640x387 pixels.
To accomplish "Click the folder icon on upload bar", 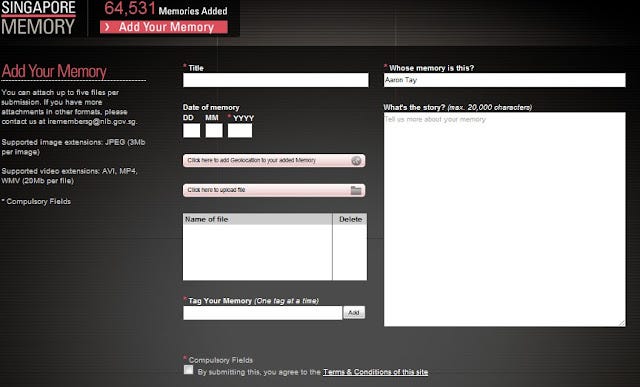I will [356, 190].
